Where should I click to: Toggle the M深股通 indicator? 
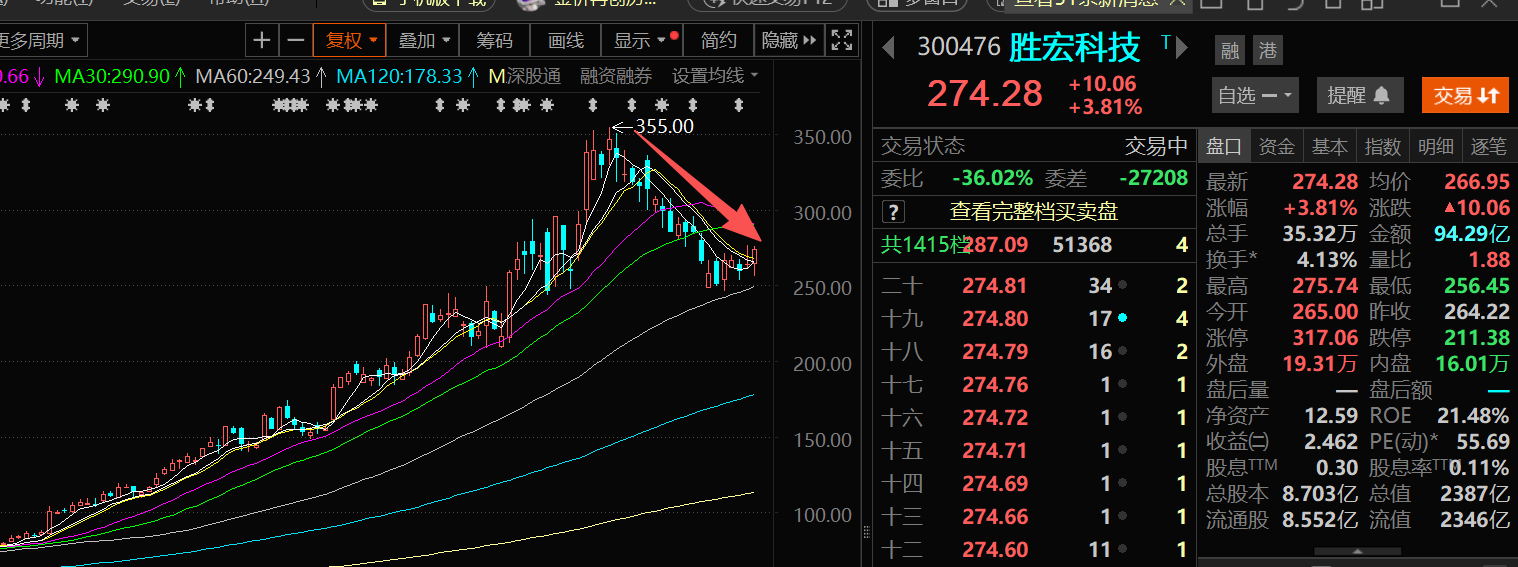(x=525, y=76)
